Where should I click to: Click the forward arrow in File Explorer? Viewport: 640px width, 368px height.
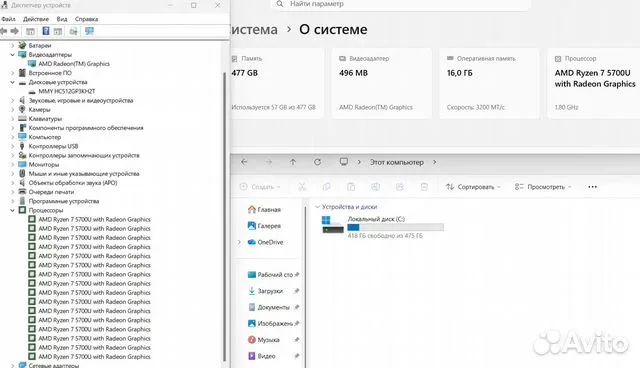(269, 162)
